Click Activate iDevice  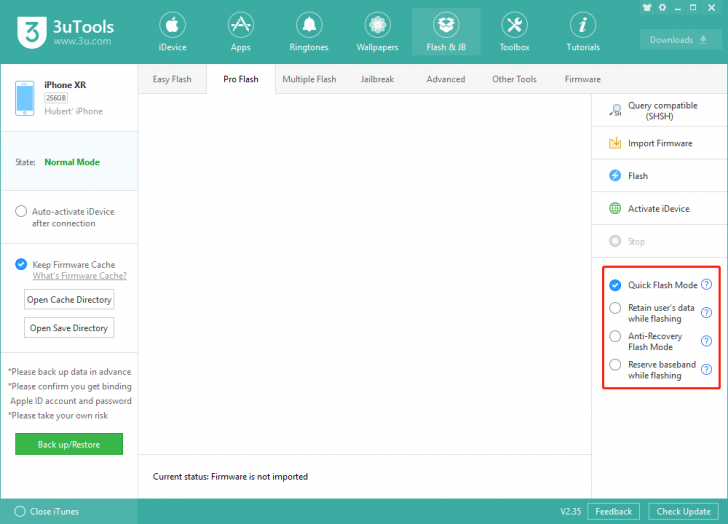659,209
